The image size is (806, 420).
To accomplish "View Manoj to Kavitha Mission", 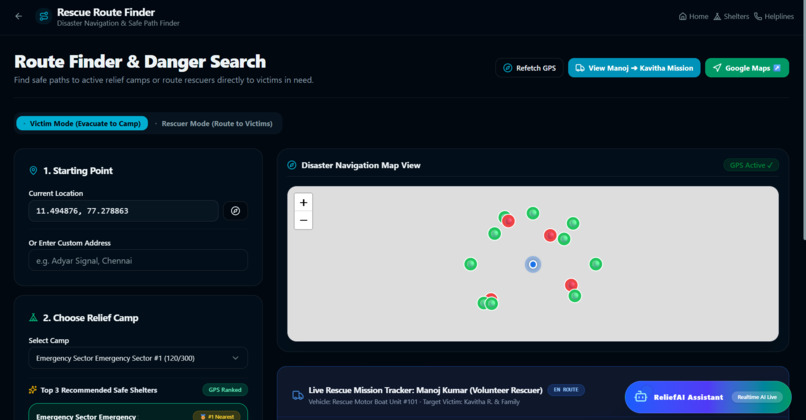I will tap(634, 68).
